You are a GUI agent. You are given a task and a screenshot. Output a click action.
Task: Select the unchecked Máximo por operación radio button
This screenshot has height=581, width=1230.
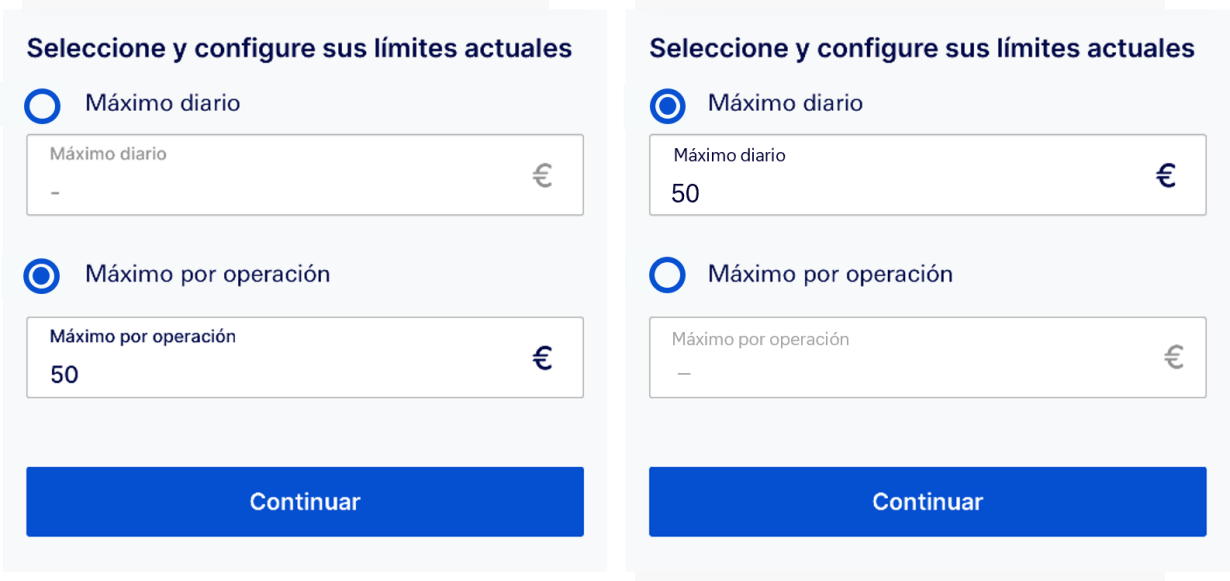point(667,275)
